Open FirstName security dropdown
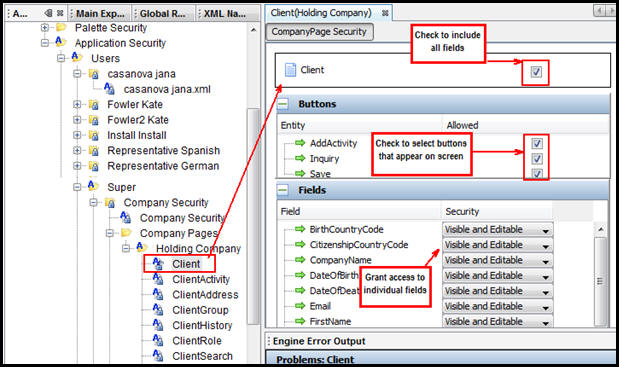Image resolution: width=619 pixels, height=367 pixels. pyautogui.click(x=497, y=321)
